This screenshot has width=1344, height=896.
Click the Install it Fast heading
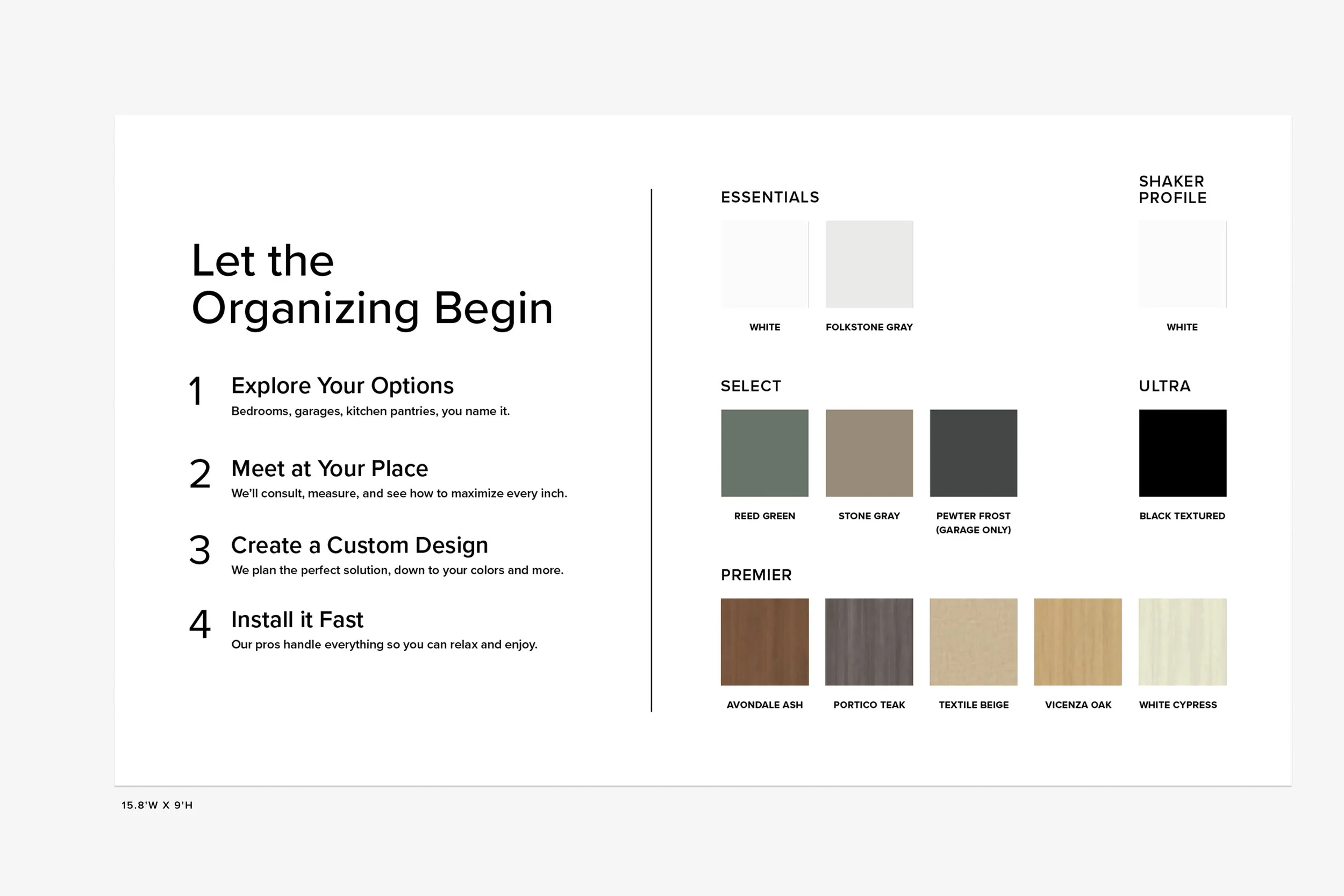click(x=297, y=619)
